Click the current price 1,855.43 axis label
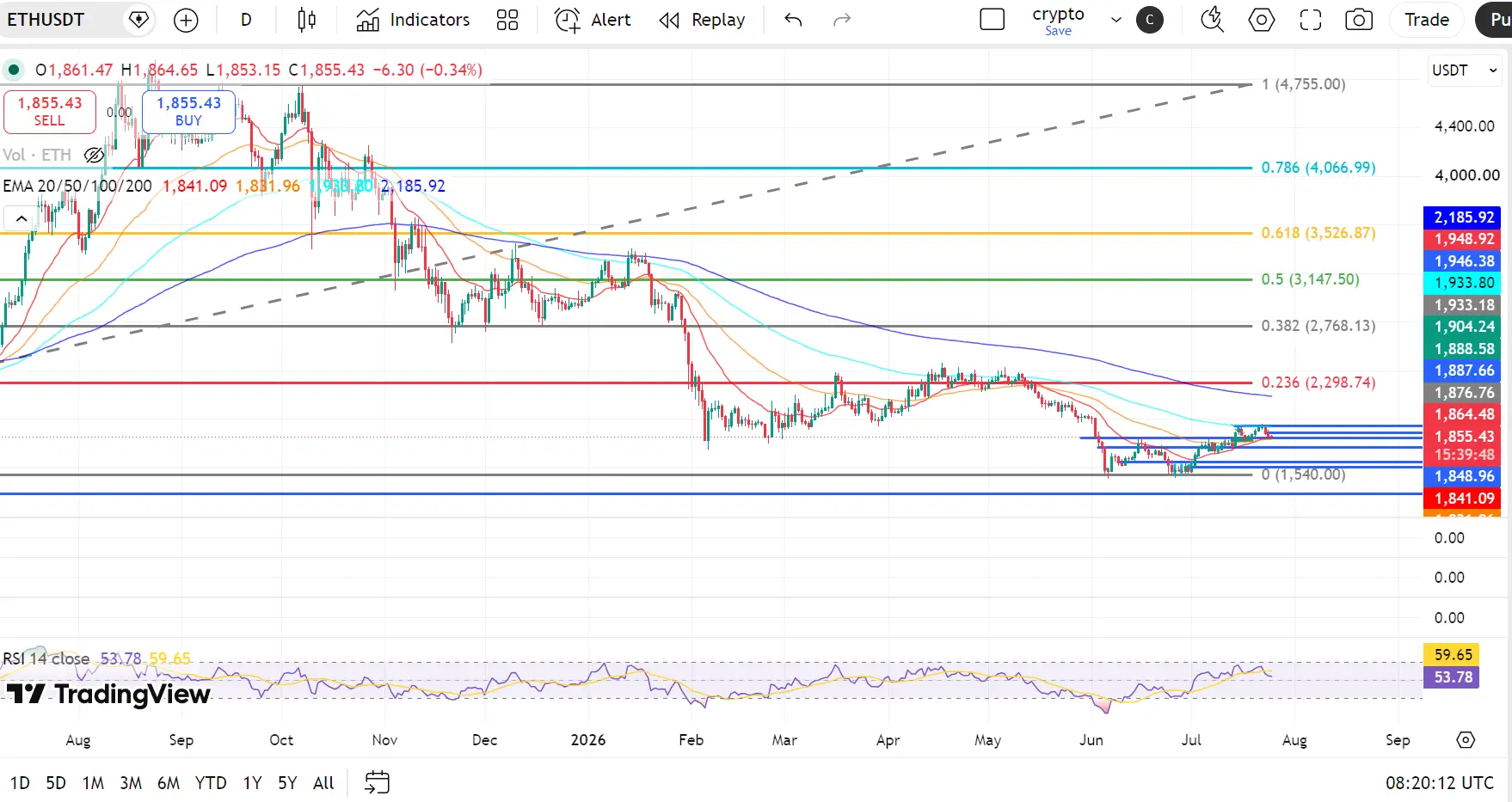The image size is (1512, 802). [x=1463, y=437]
